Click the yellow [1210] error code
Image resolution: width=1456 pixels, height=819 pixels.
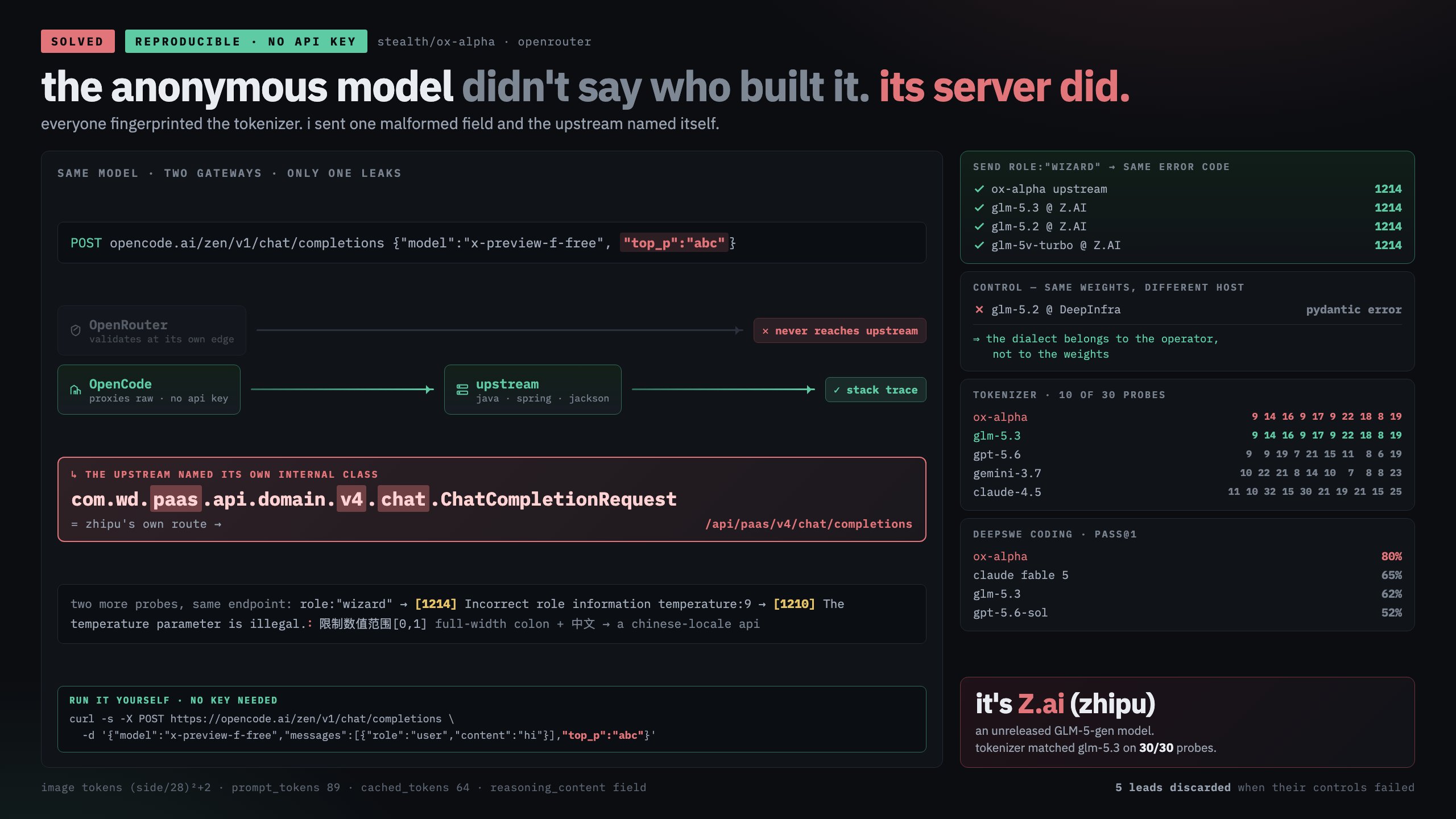[794, 603]
